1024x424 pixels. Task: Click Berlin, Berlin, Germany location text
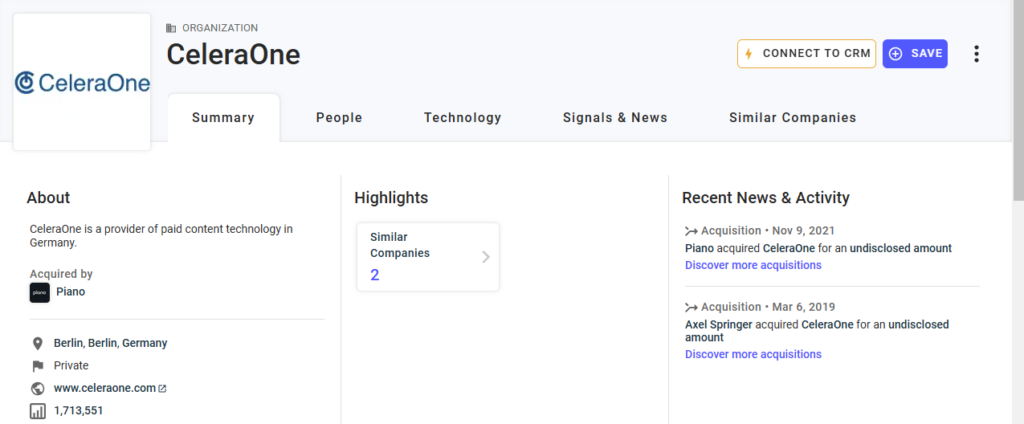(x=110, y=343)
